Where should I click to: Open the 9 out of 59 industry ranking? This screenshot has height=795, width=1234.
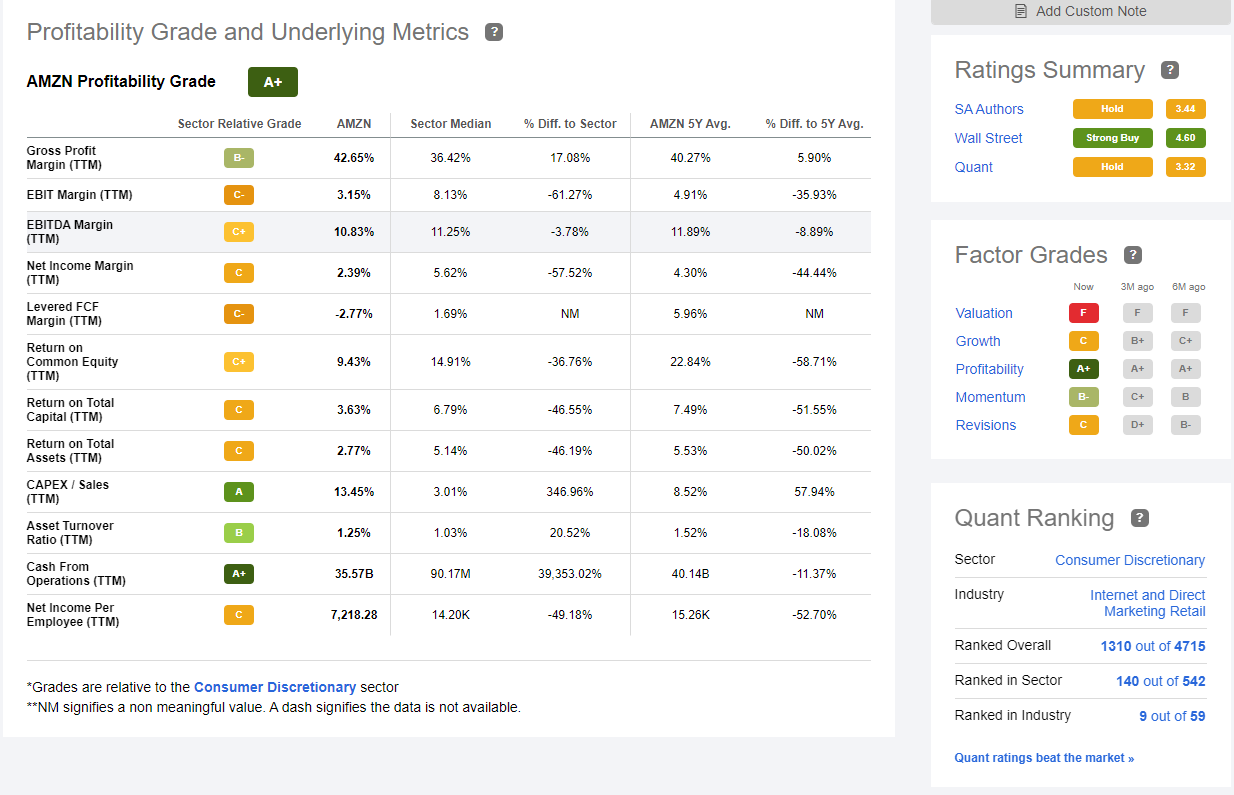coord(1172,716)
